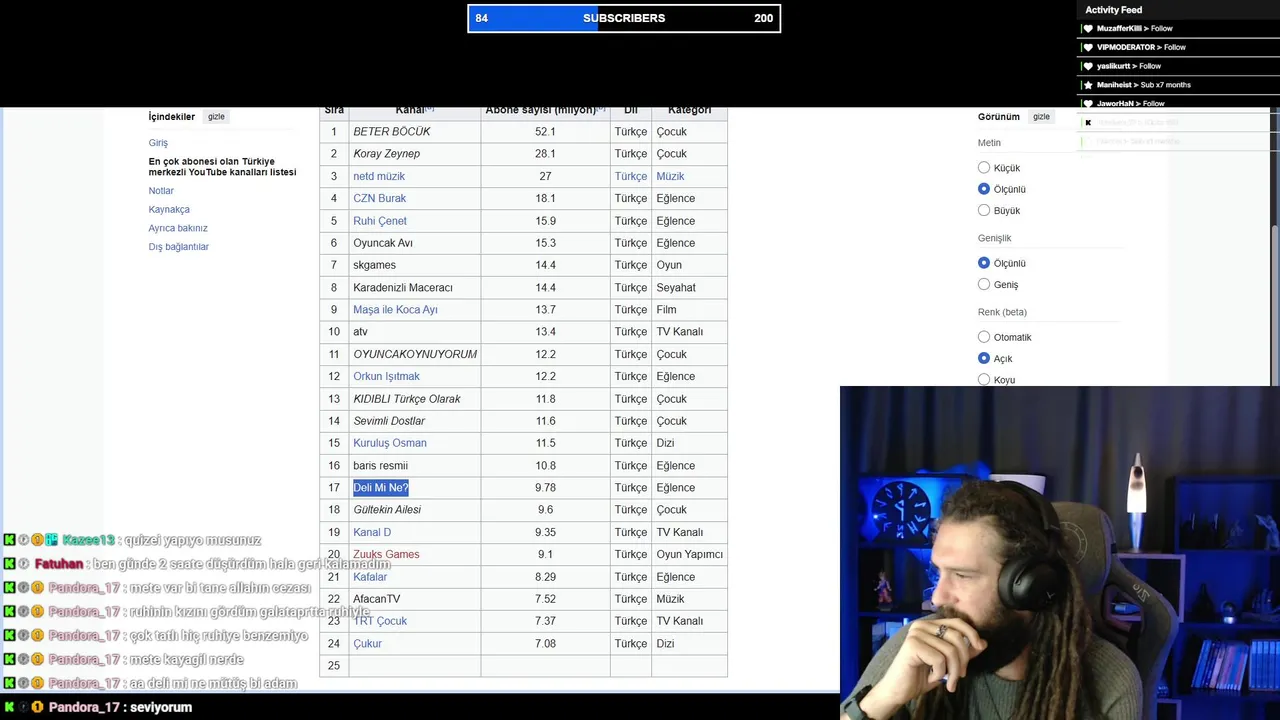Screen dimensions: 1280x720
Task: Click Koray Zeynep channel name
Action: click(x=386, y=154)
